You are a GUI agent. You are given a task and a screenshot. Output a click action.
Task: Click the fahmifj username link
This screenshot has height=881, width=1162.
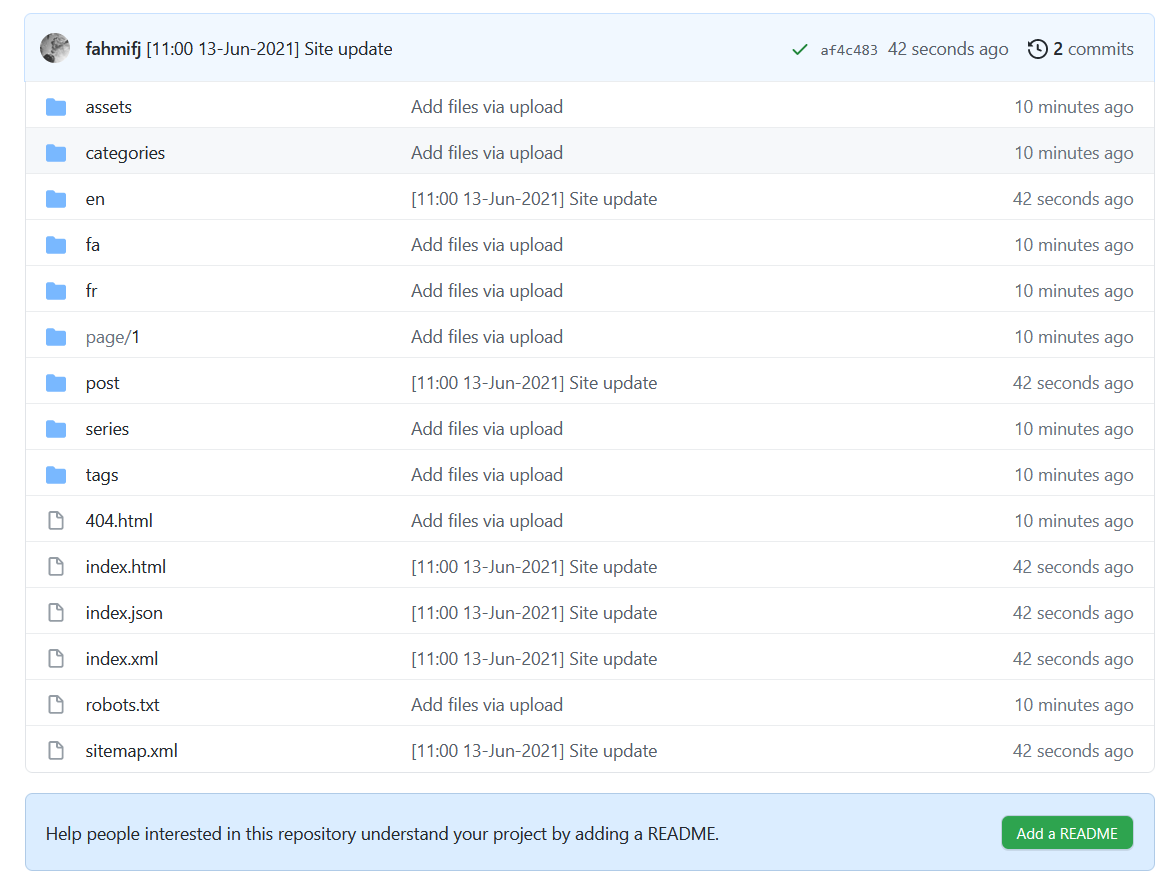(x=113, y=49)
